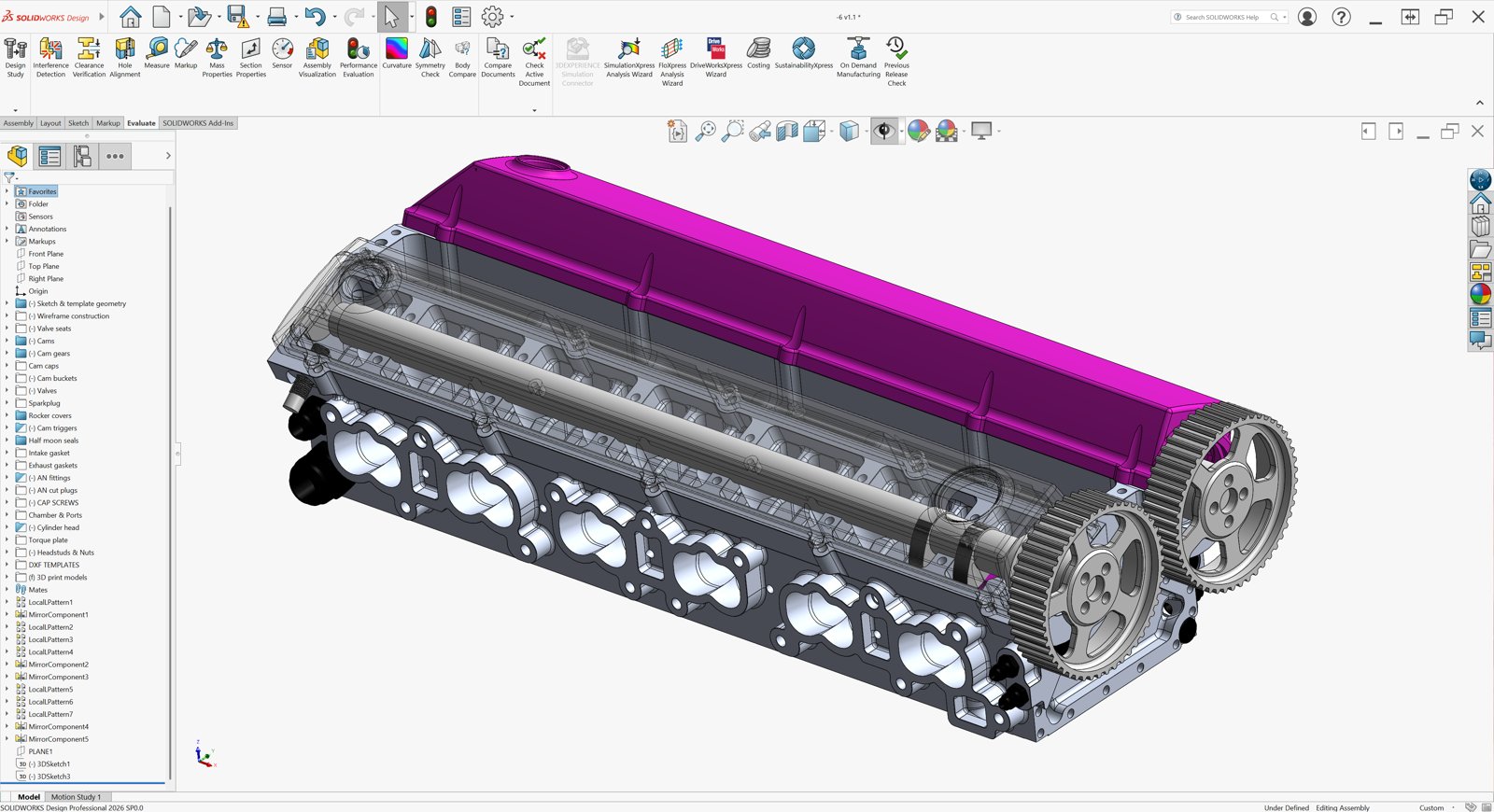Run Interference Detection
Image resolution: width=1494 pixels, height=812 pixels.
pyautogui.click(x=50, y=58)
